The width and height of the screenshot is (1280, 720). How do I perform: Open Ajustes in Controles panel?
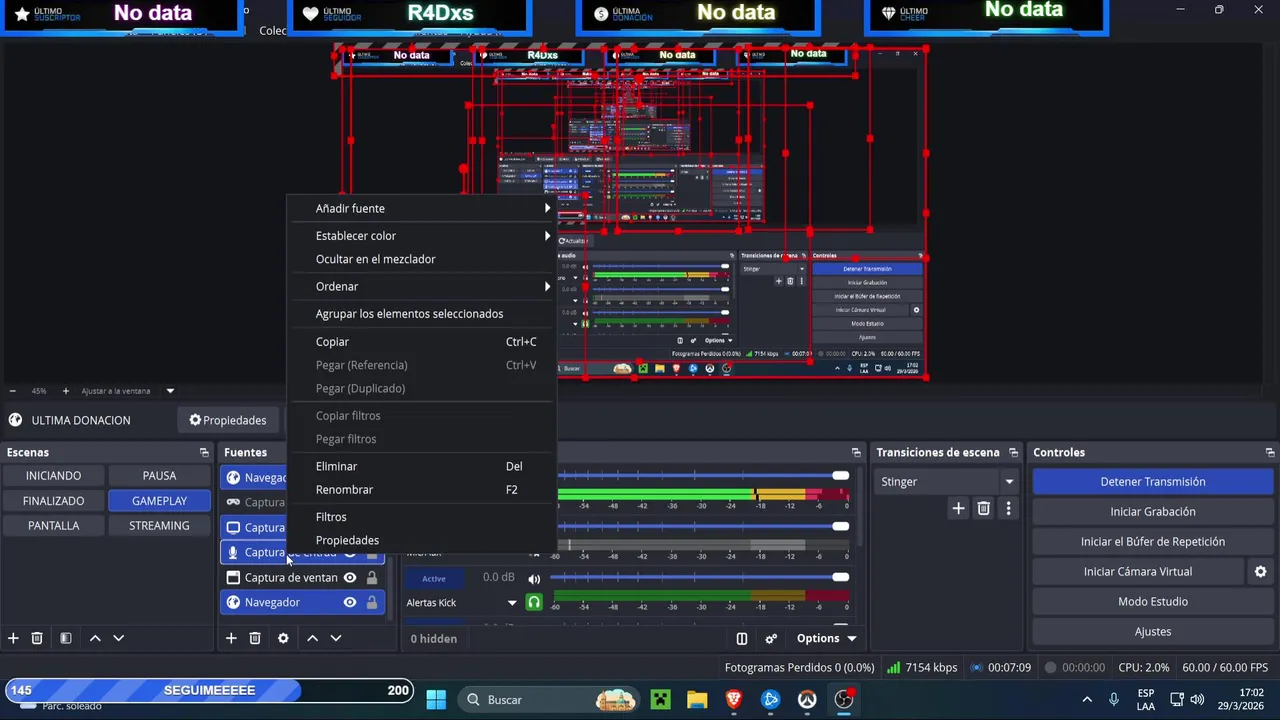[1152, 631]
